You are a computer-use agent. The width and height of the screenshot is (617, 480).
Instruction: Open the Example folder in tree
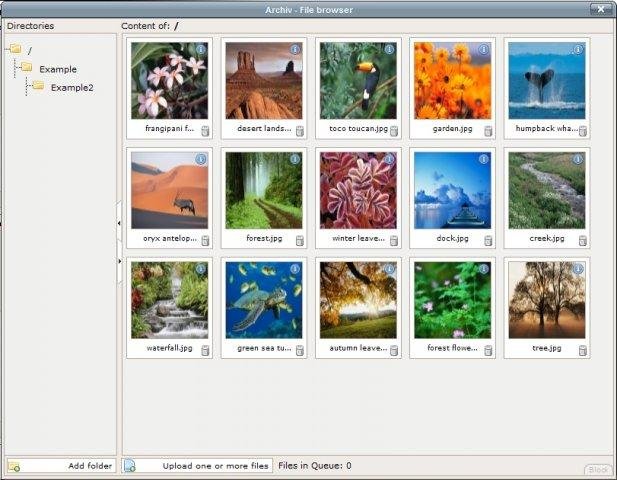49,68
